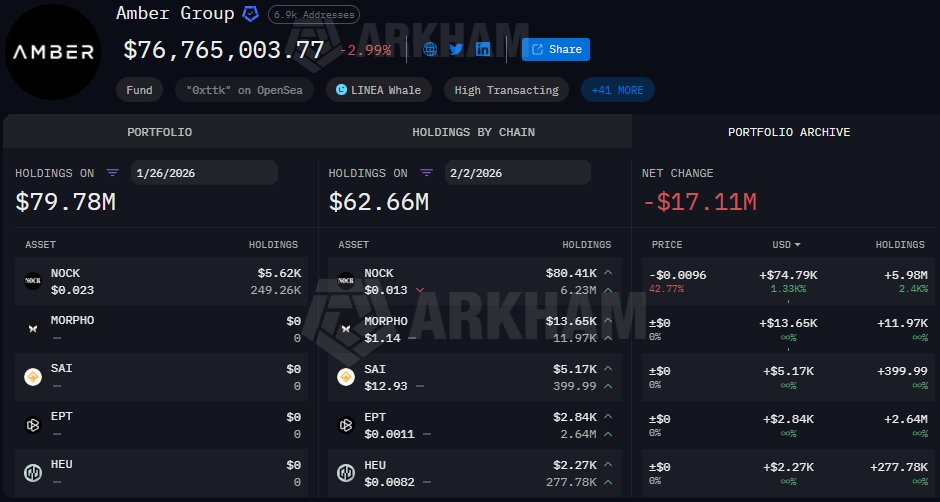940x502 pixels.
Task: Click HEU token icon in 1/26/2026 list
Action: pos(33,473)
